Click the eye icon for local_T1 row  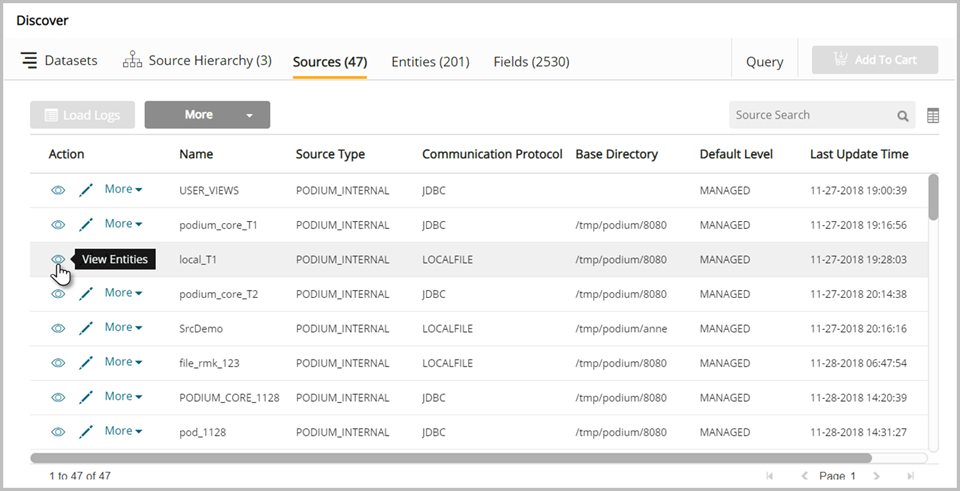point(58,259)
